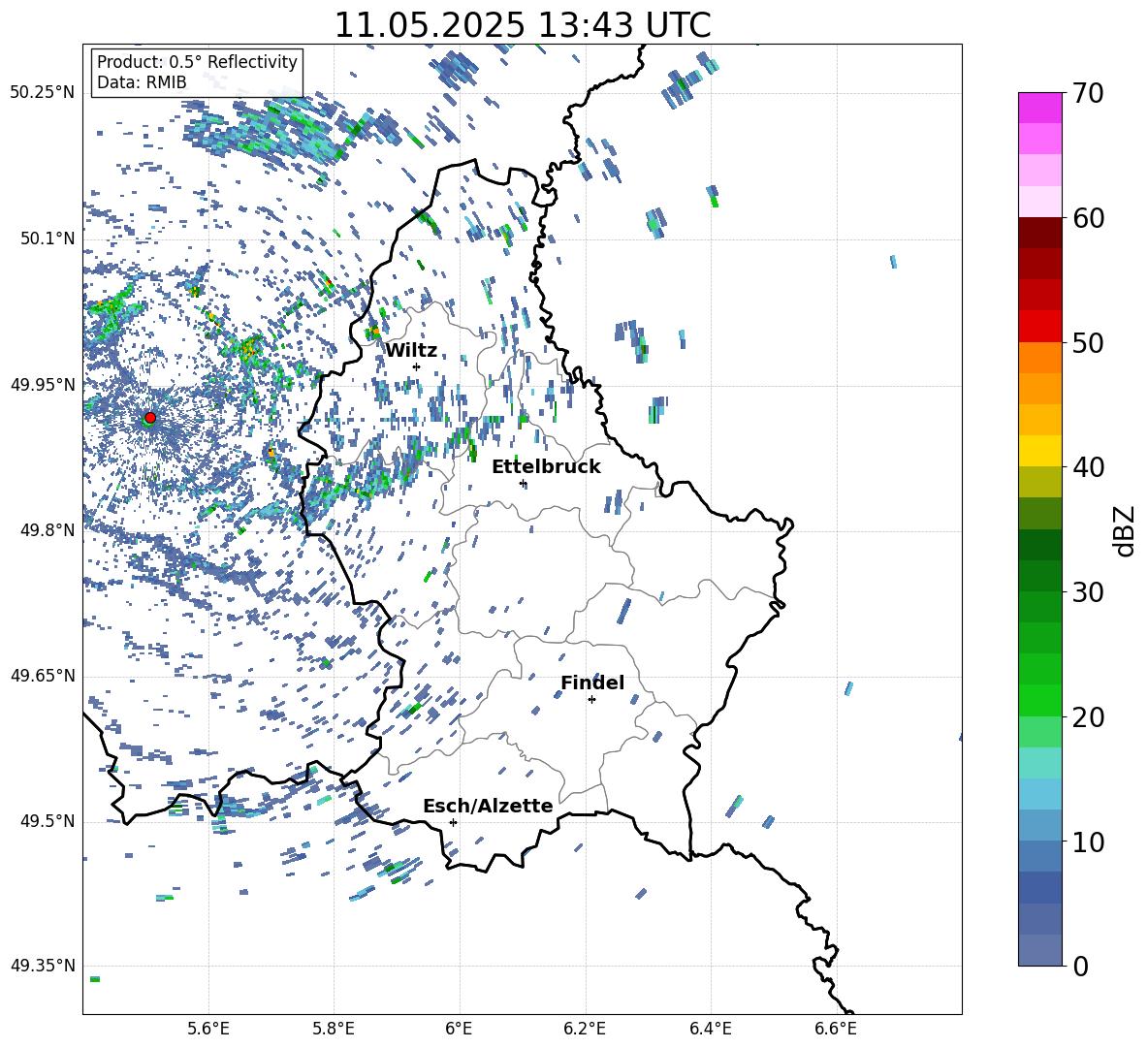Click the Product: 0.5° Reflectivity text
Image resolution: width=1148 pixels, height=1048 pixels.
(197, 61)
